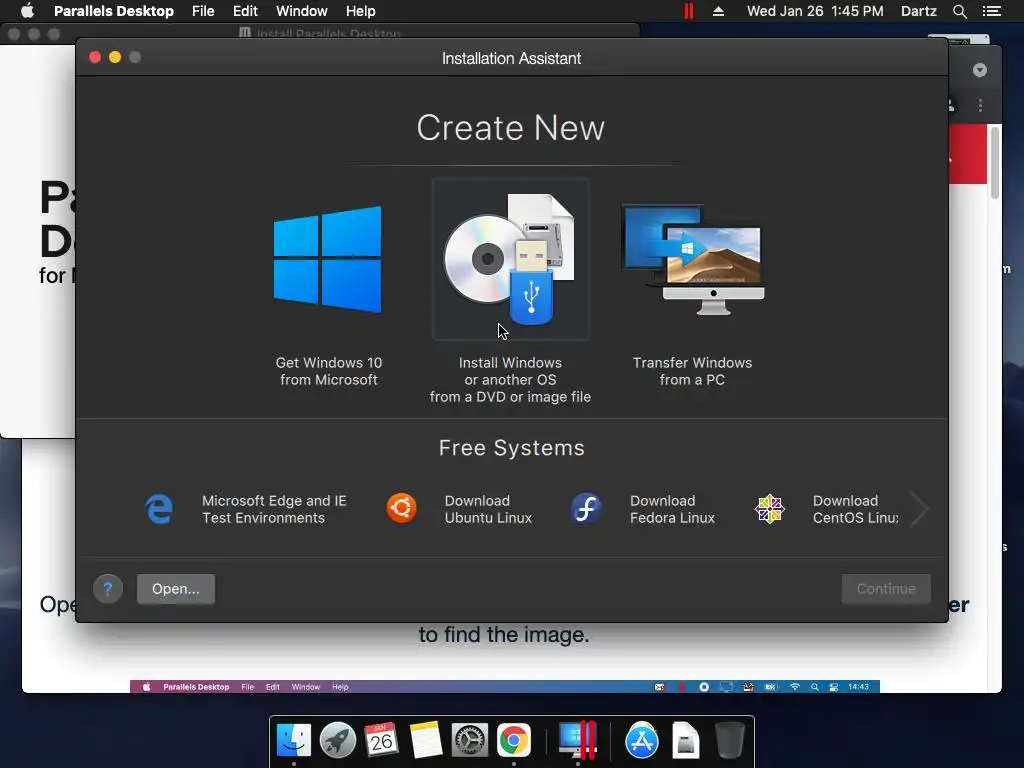Click the Dartz user name in menu bar
The width and height of the screenshot is (1024, 768).
tap(918, 11)
